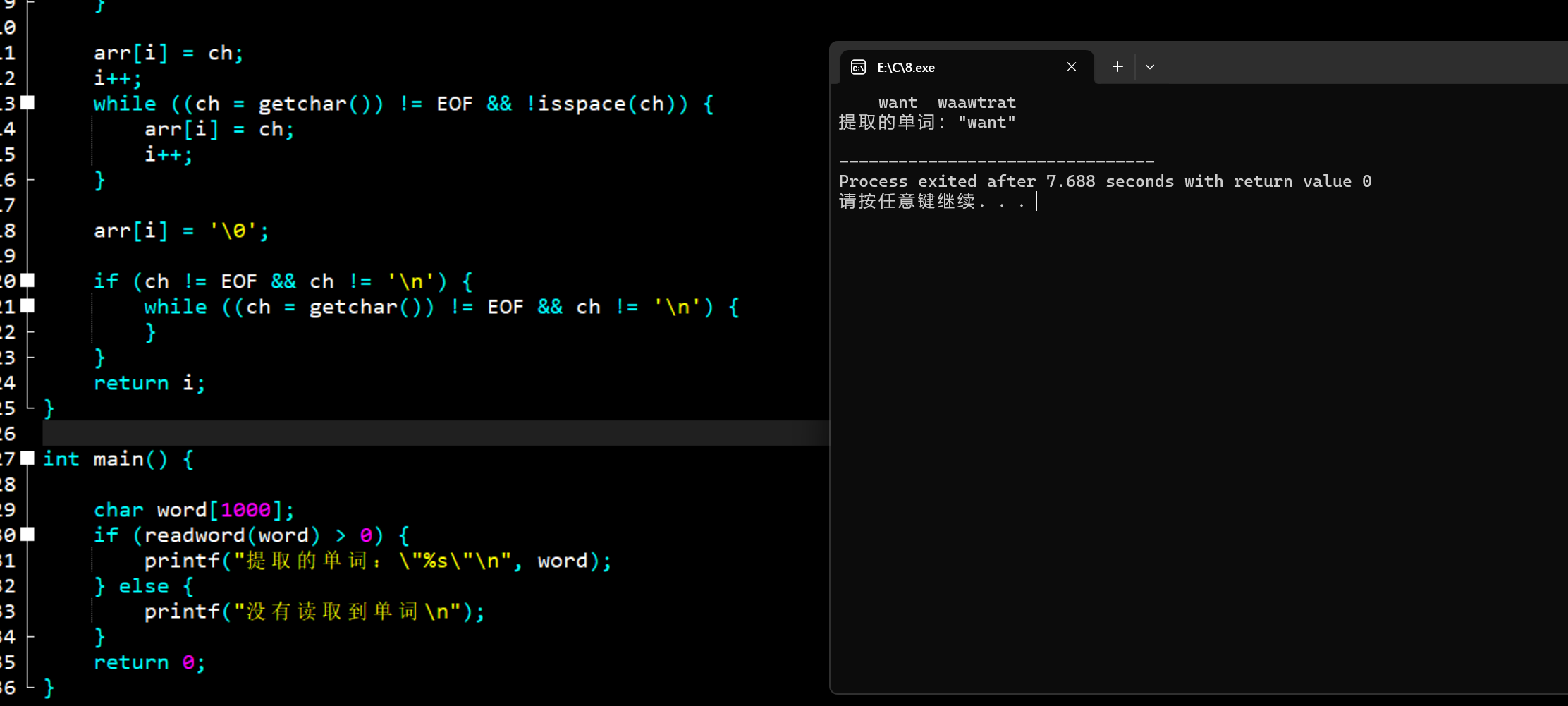
Task: Click the 'Process exited after 7.688 seconds' message
Action: coord(1105,182)
